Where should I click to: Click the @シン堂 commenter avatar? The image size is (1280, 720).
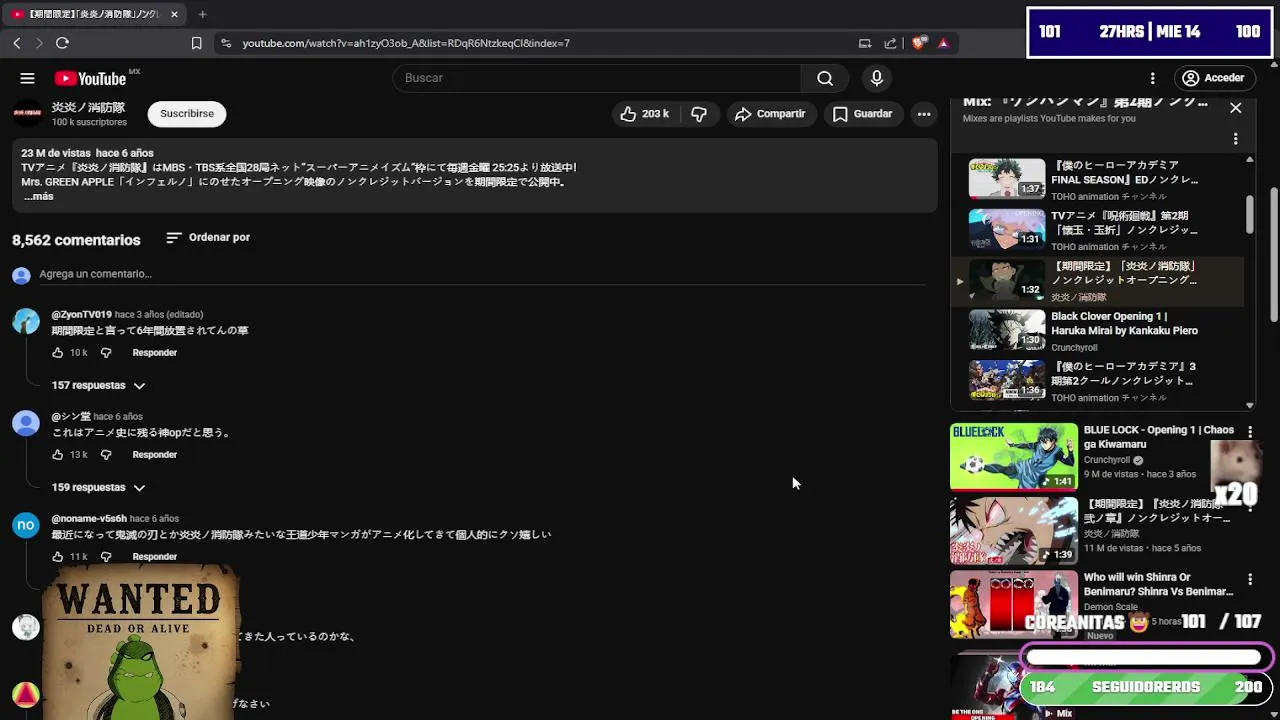click(26, 423)
